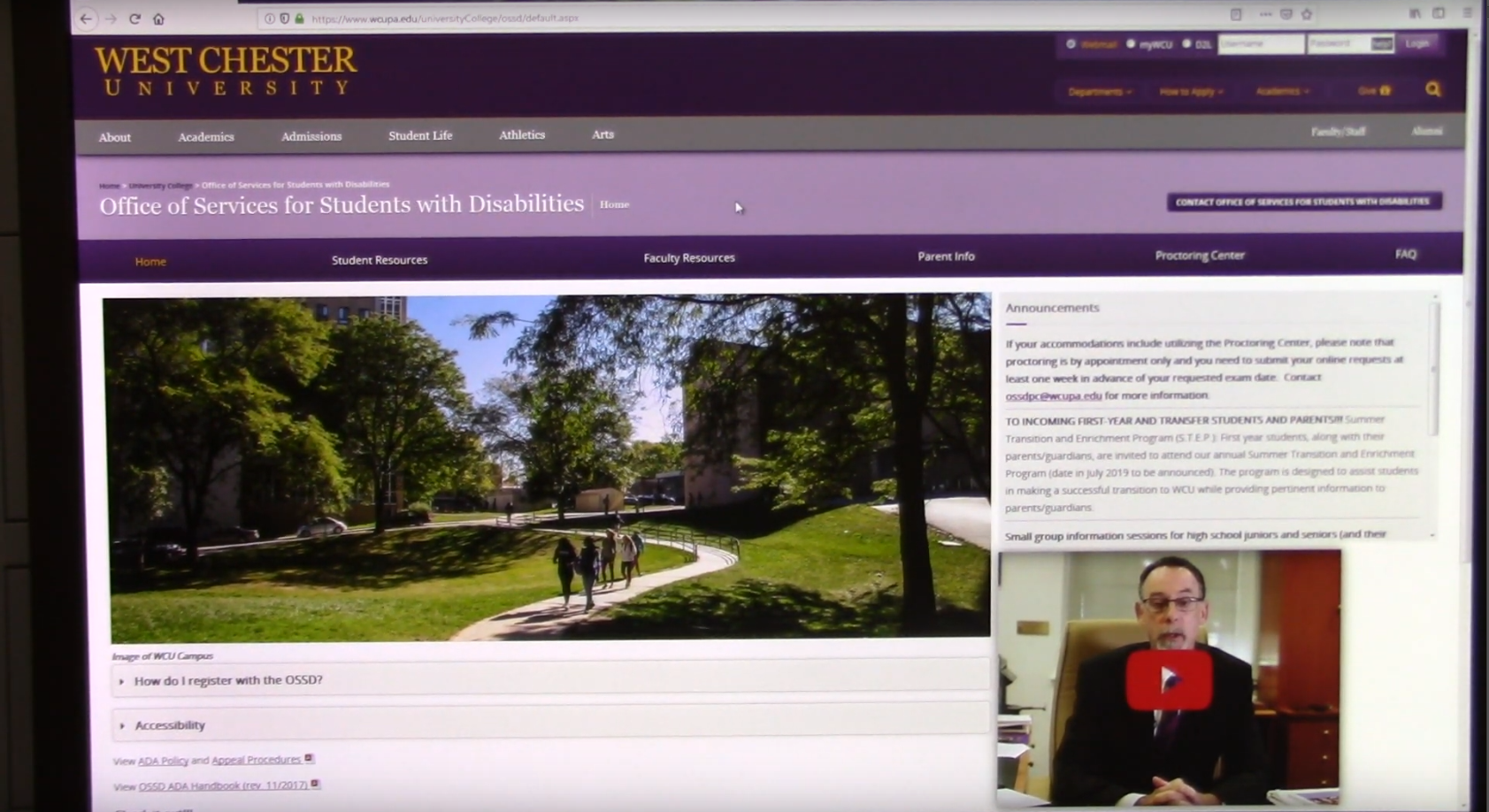Screen dimensions: 1489x812
Task: Open OSSD ADA Handbook (rev. 11/2017) link
Action: click(224, 785)
